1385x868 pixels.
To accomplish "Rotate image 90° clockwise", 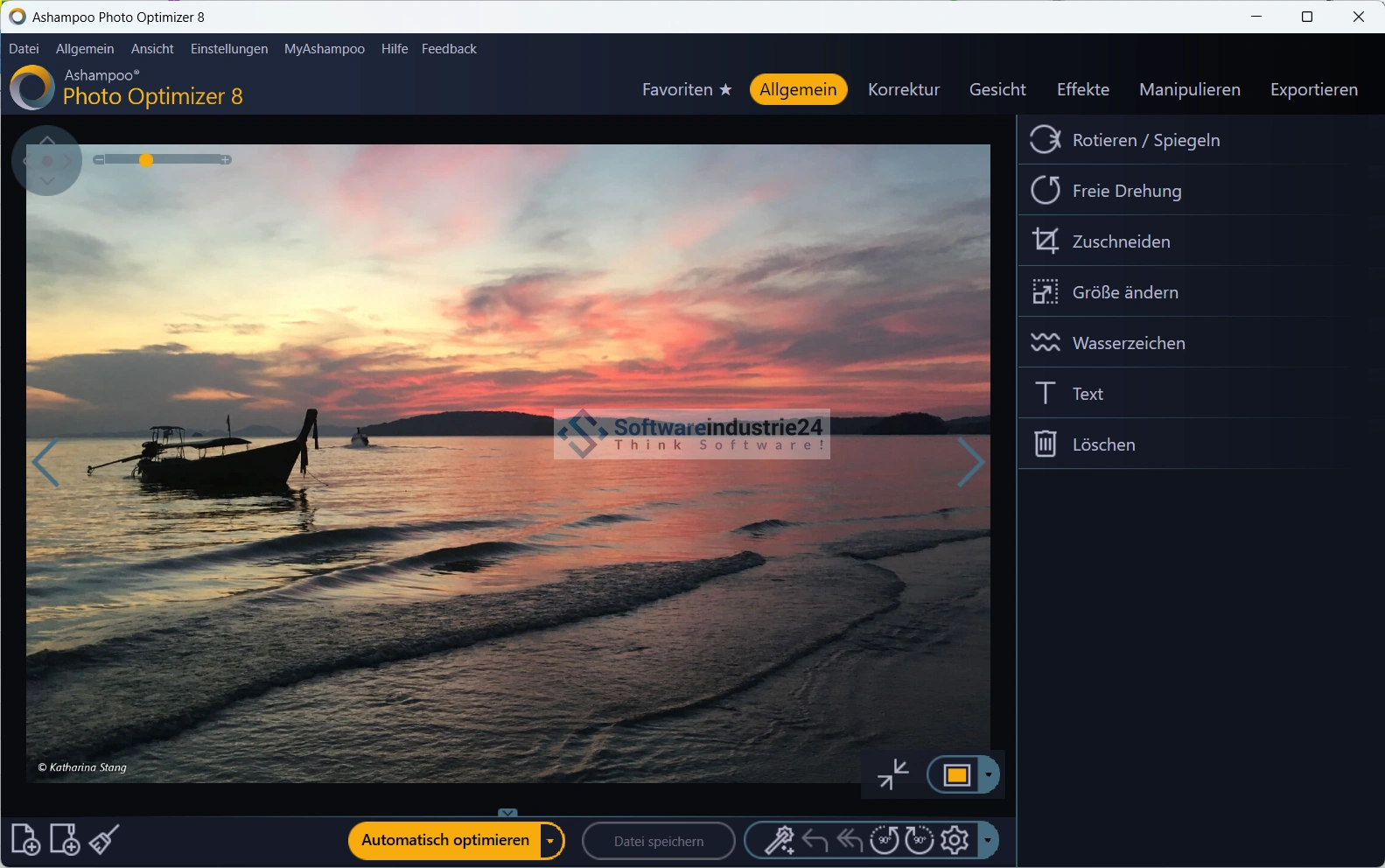I will pos(919,841).
